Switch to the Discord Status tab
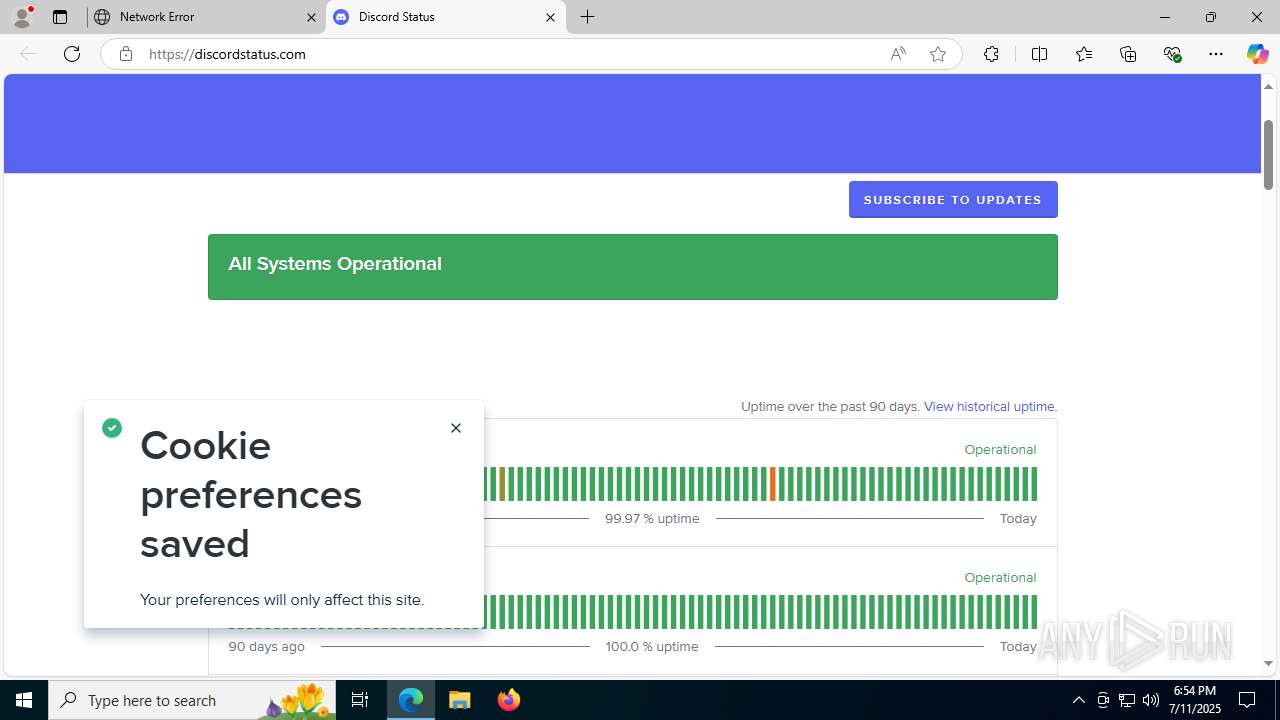This screenshot has height=720, width=1280. click(x=445, y=17)
